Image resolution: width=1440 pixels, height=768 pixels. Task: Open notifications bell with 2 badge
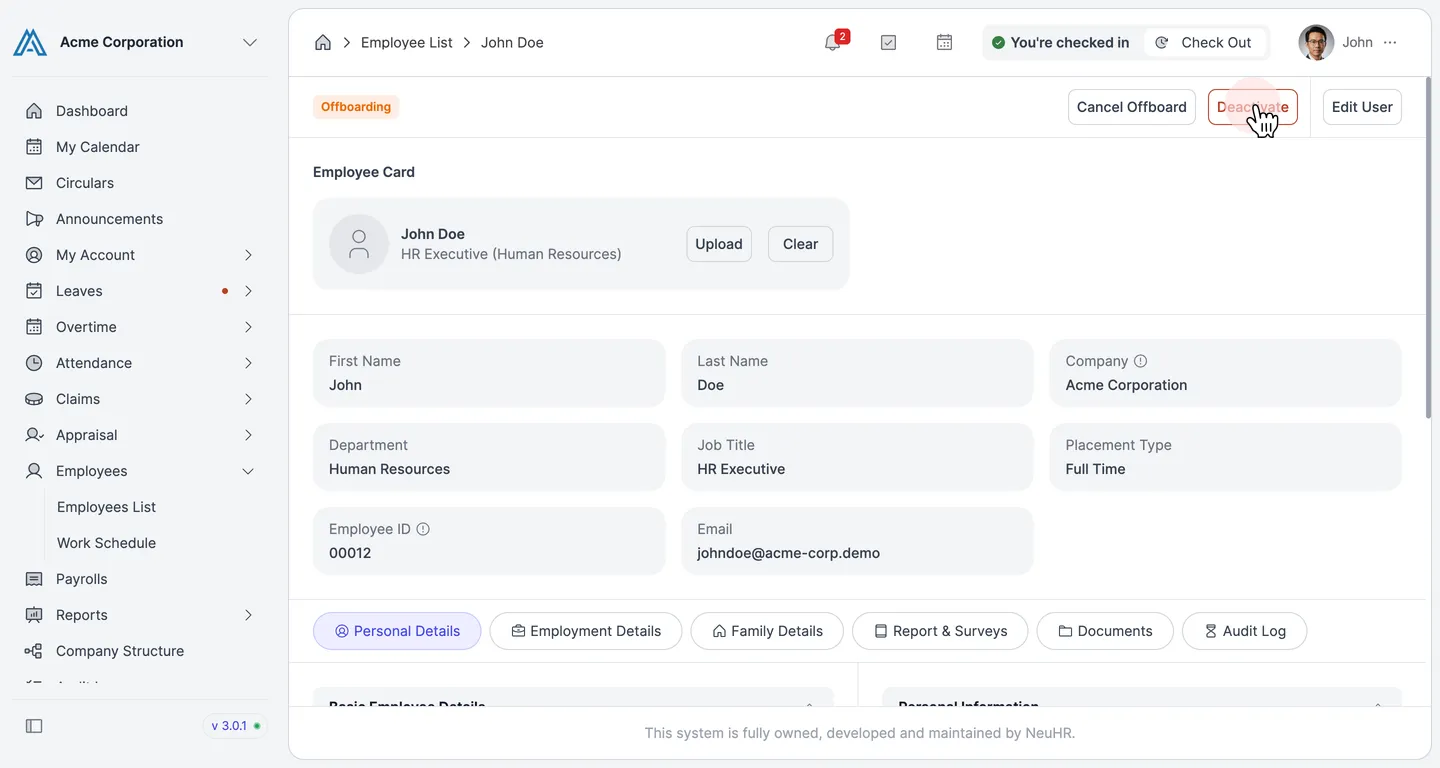coord(833,42)
